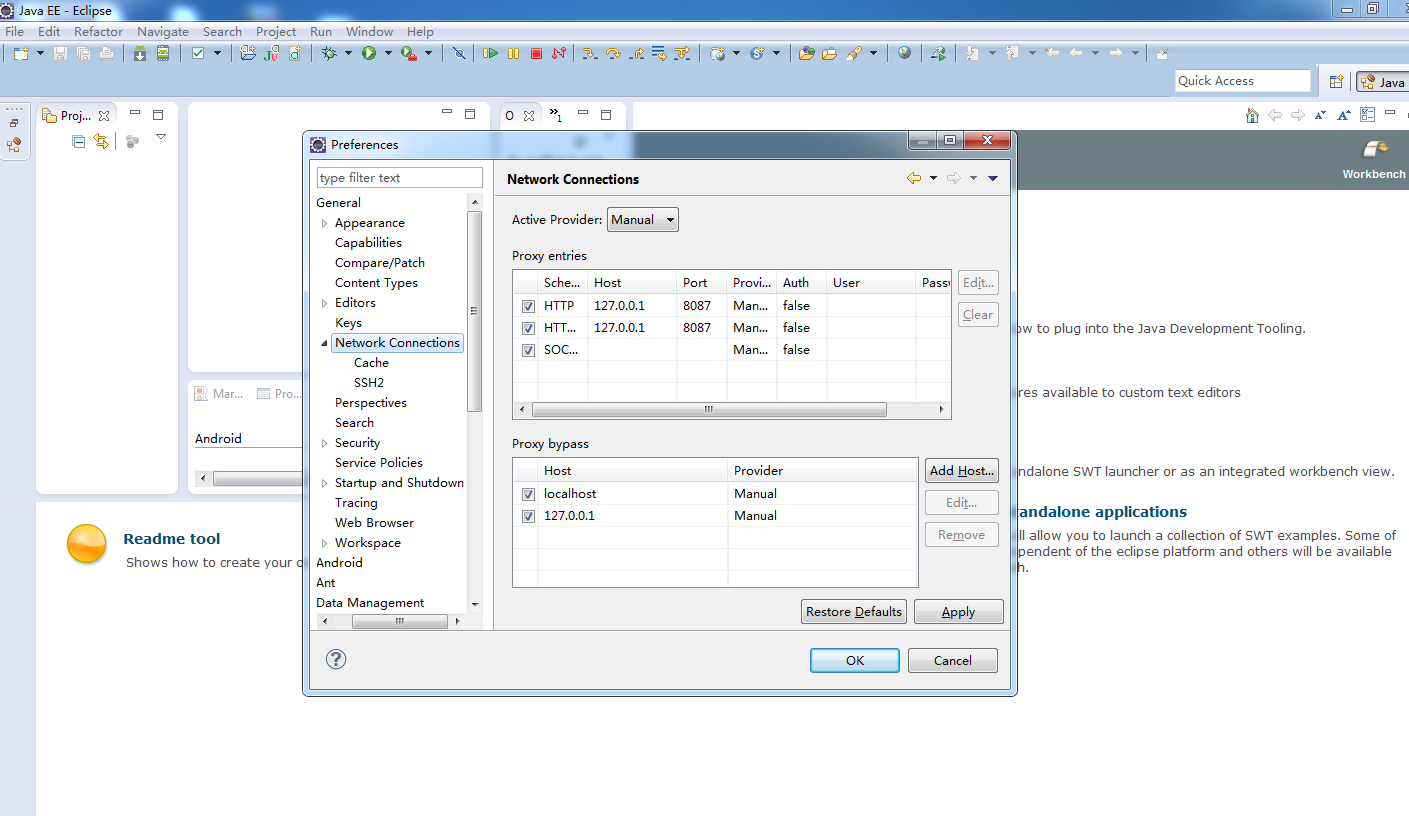1409x816 pixels.
Task: Toggle the localhost bypass checkbox
Action: (528, 494)
